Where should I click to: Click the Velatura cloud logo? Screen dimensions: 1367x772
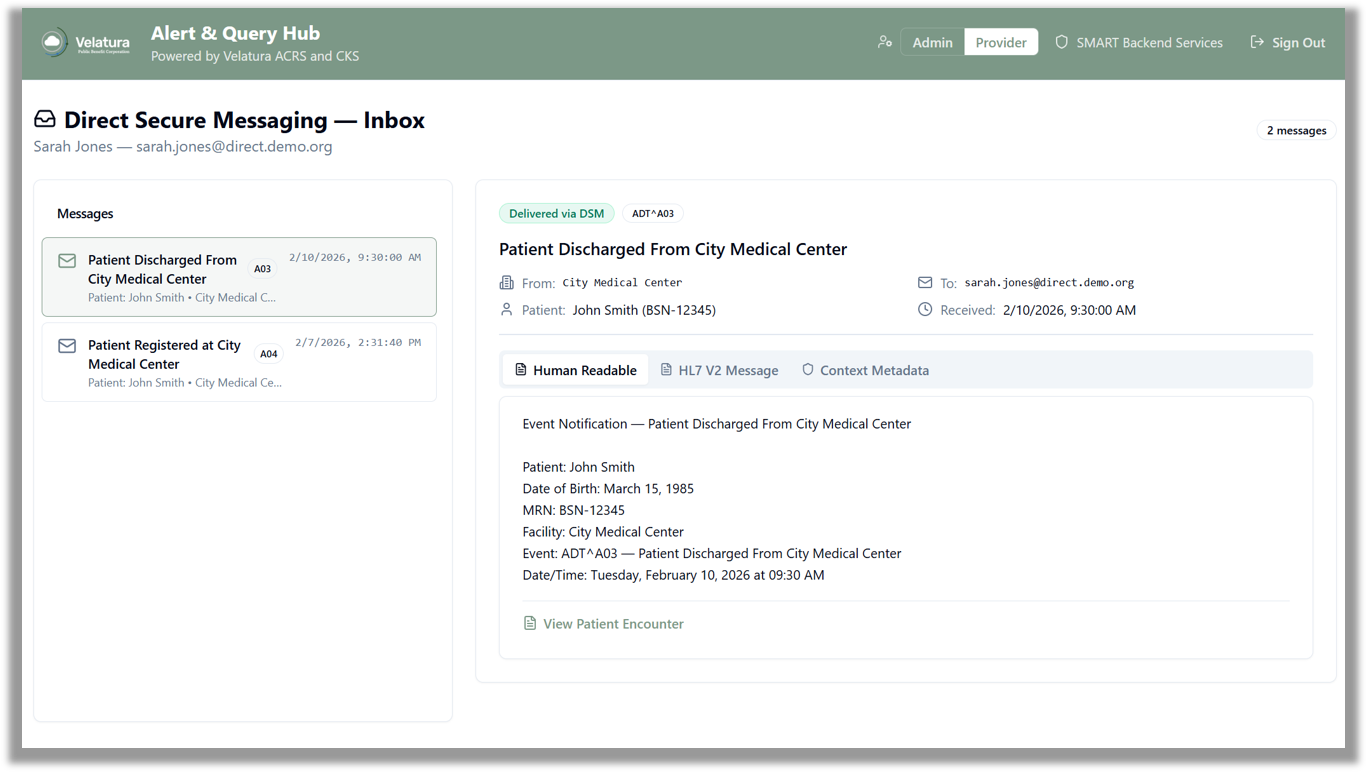(x=54, y=43)
